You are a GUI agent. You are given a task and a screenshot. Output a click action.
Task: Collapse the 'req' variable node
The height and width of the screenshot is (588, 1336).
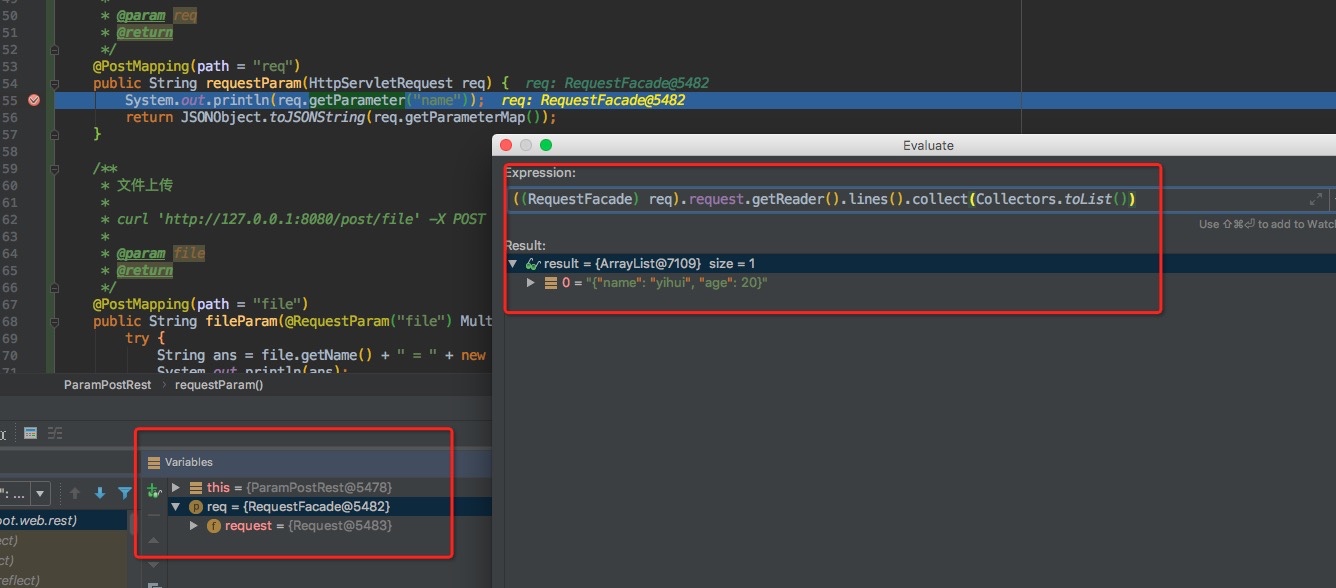pyautogui.click(x=176, y=507)
